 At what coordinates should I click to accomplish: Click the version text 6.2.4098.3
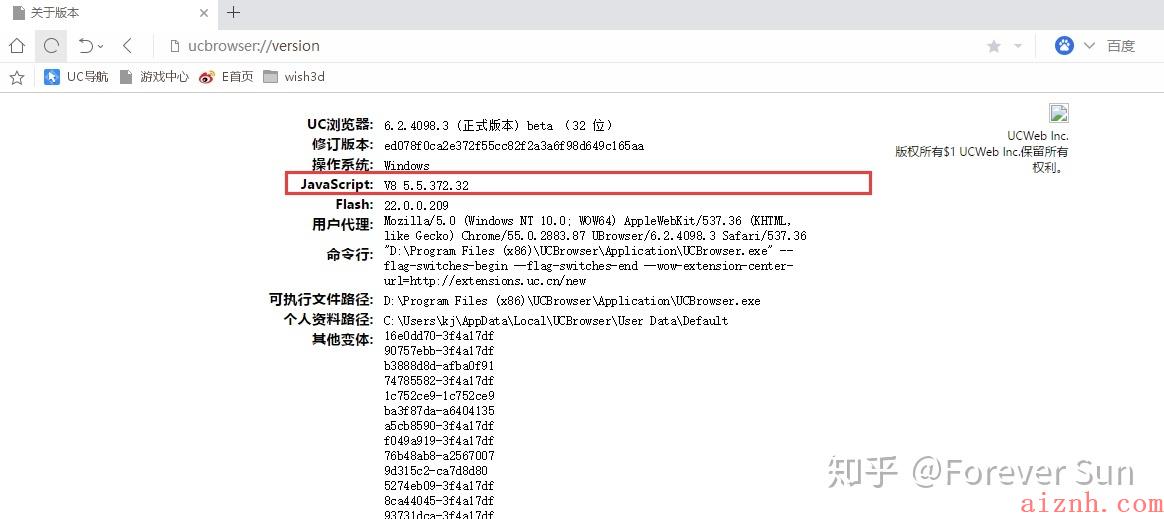(x=416, y=125)
